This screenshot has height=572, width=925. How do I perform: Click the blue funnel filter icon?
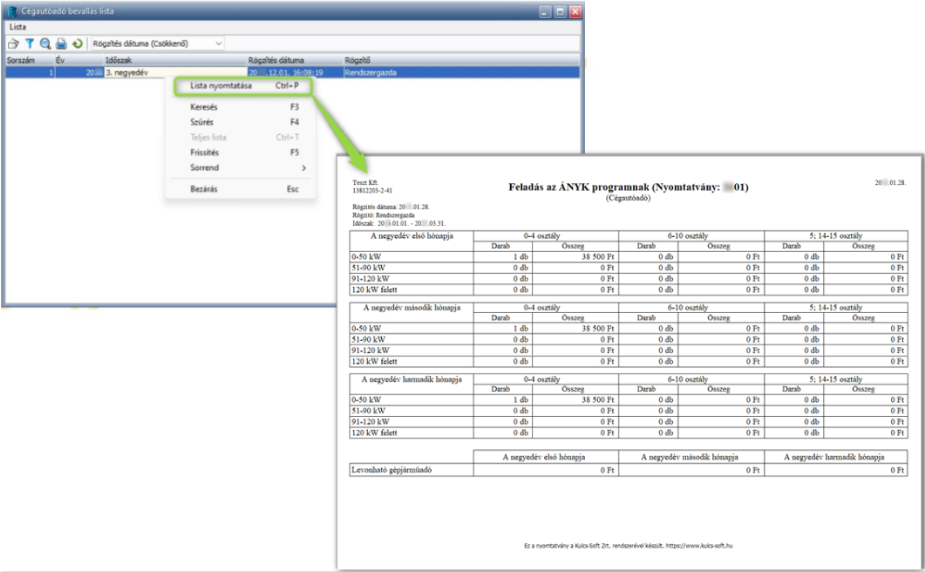(29, 44)
